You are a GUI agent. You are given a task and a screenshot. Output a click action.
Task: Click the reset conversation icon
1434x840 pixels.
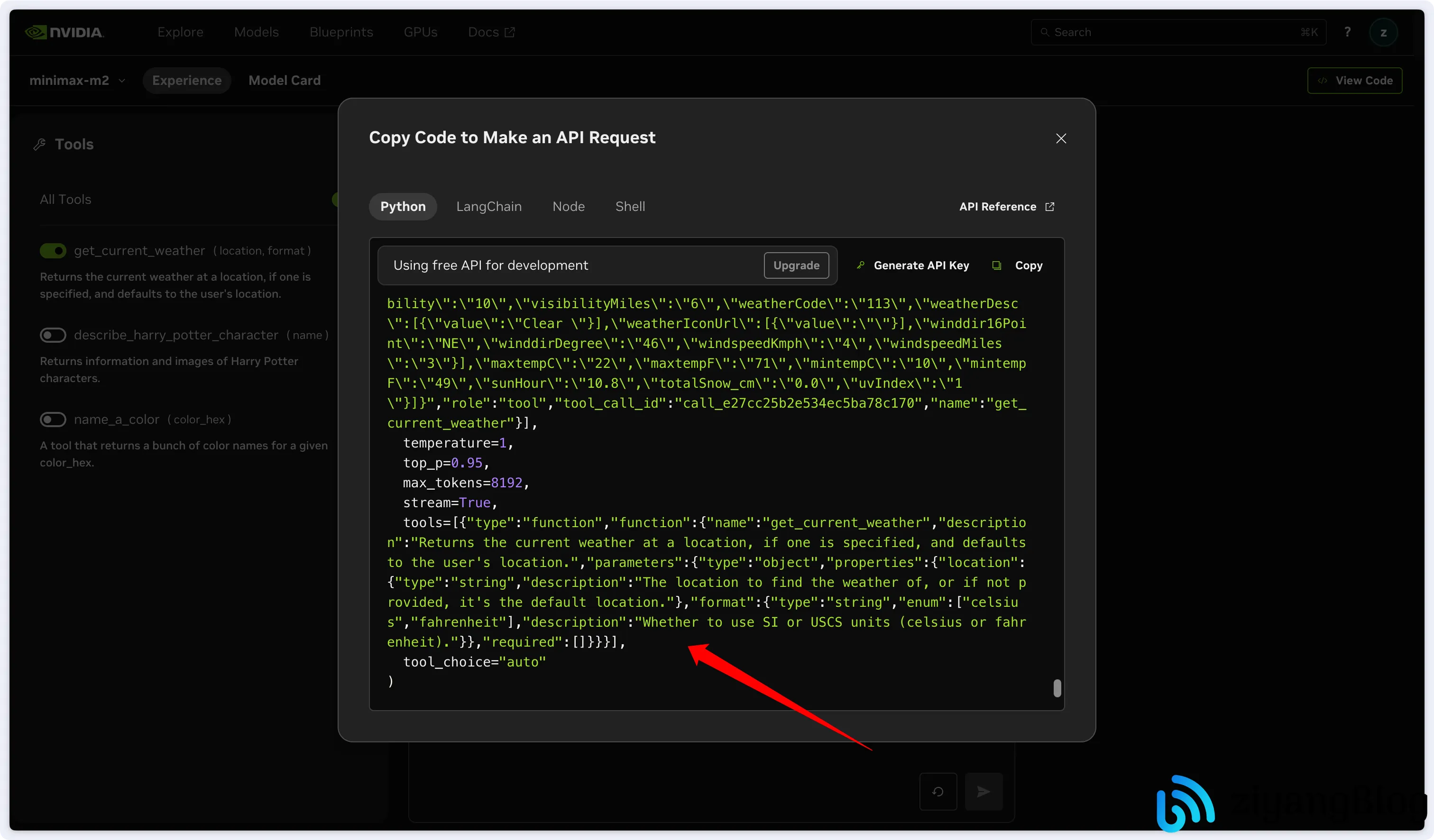click(x=938, y=791)
